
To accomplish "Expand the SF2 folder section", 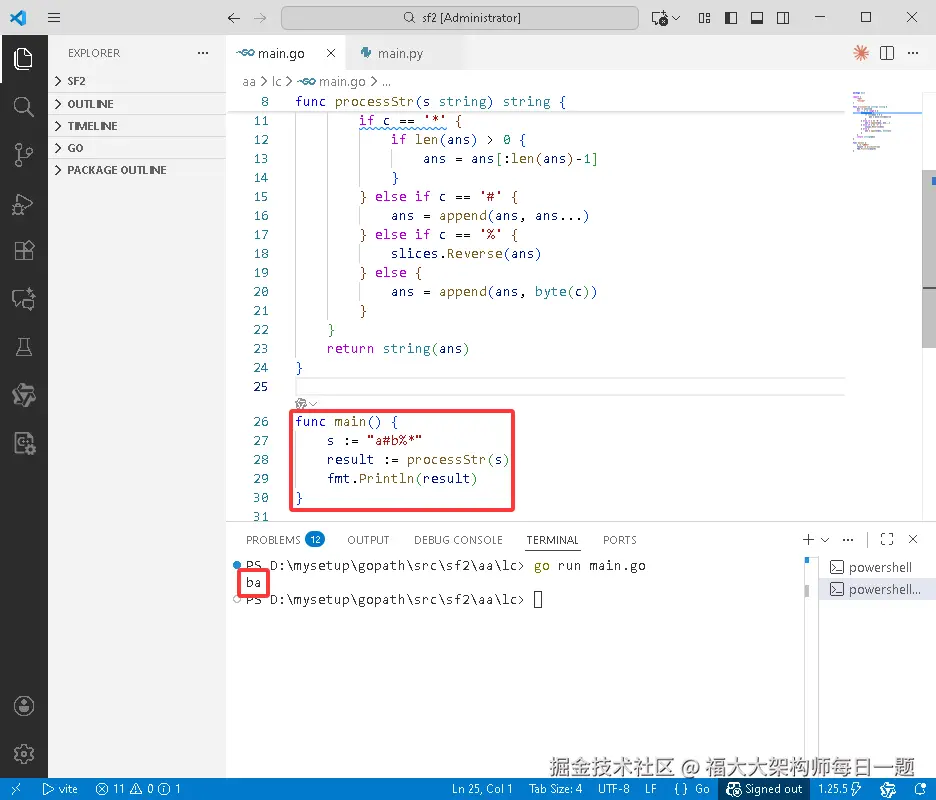I will 137,81.
